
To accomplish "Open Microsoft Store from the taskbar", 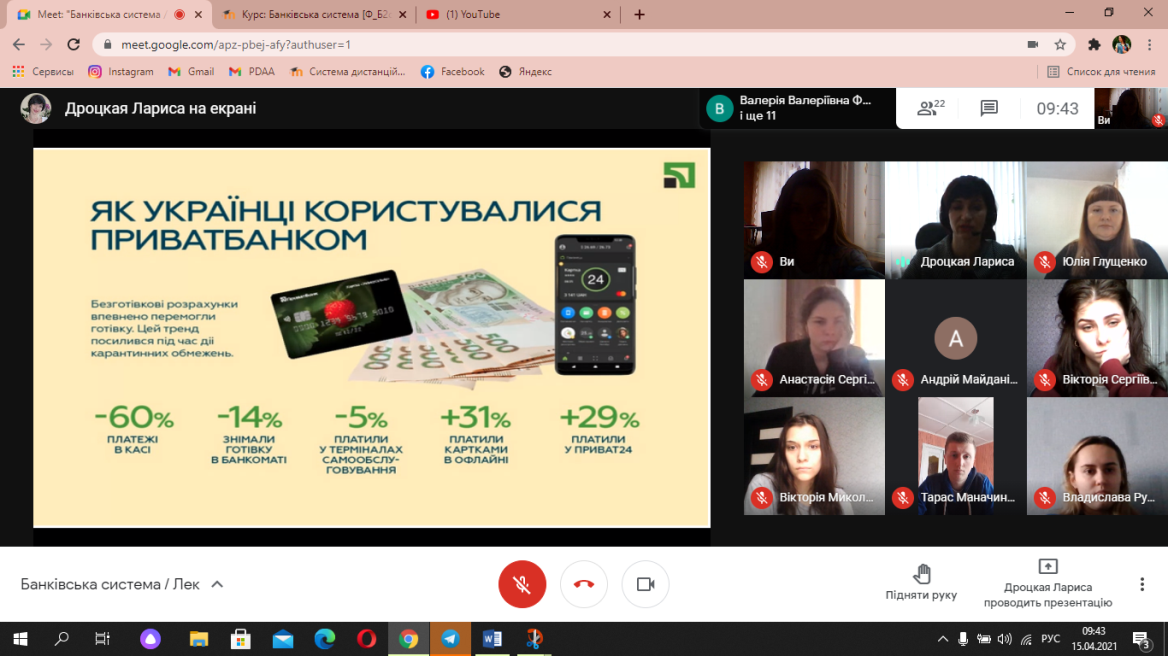I will click(x=241, y=639).
